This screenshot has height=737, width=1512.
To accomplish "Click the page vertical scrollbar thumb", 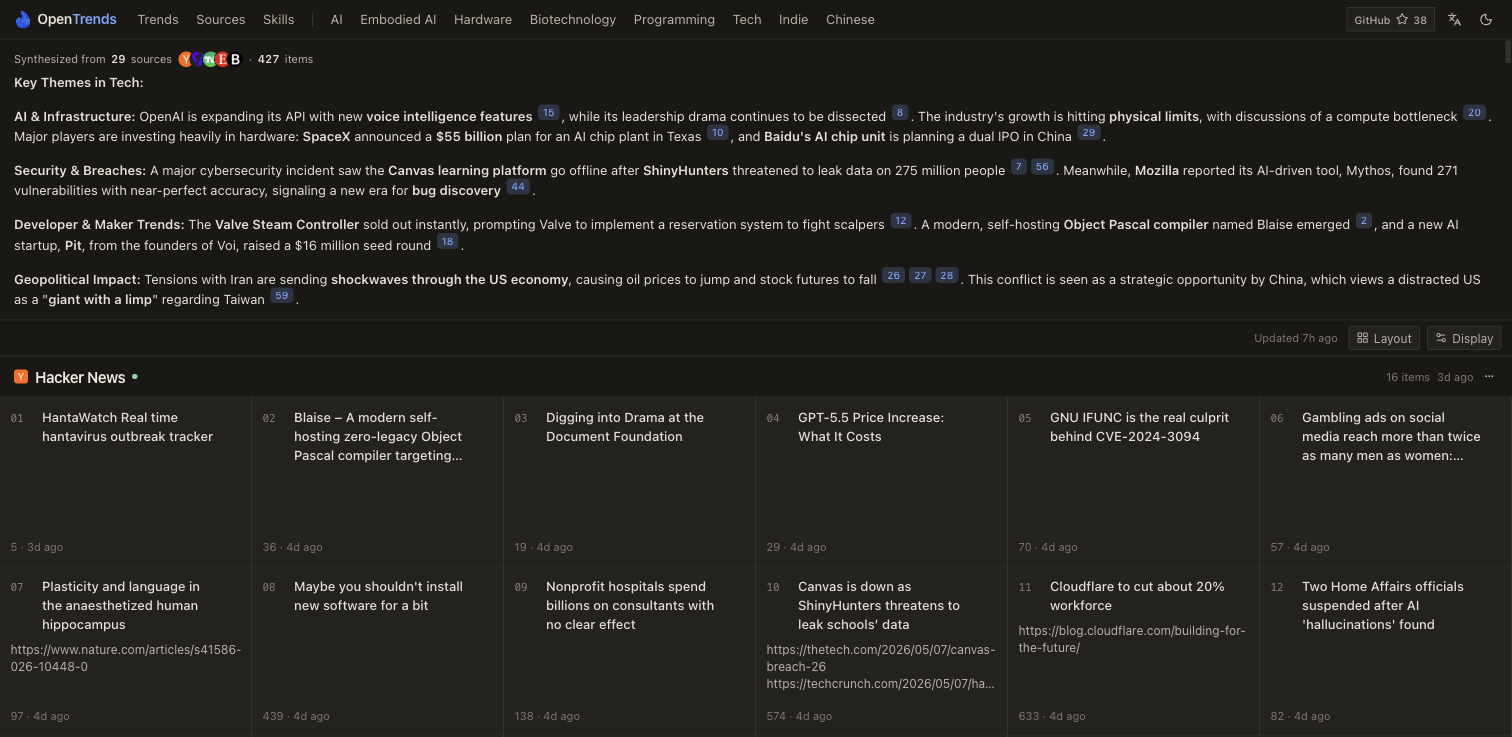I will [1507, 52].
